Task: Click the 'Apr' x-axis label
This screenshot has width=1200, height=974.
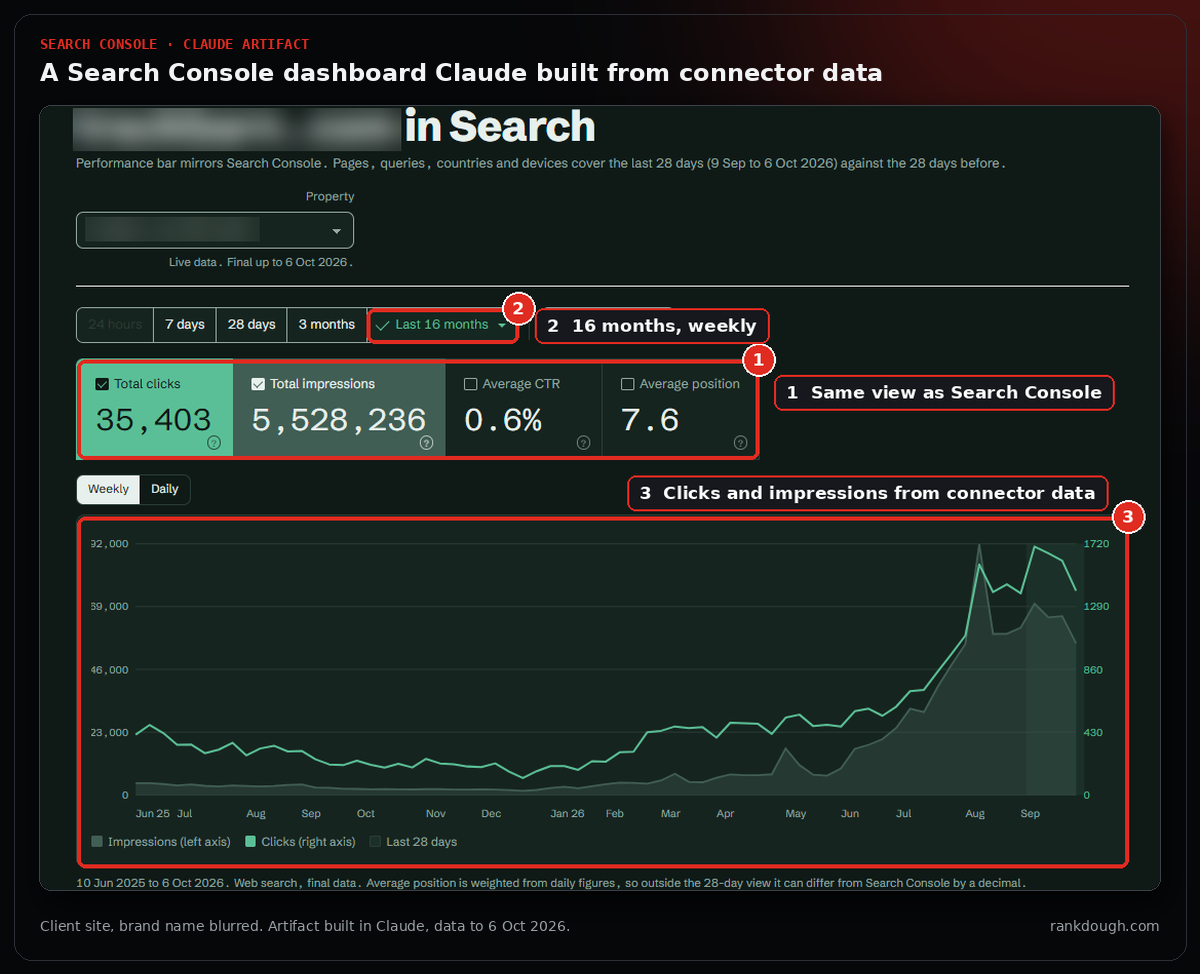Action: pos(725,814)
